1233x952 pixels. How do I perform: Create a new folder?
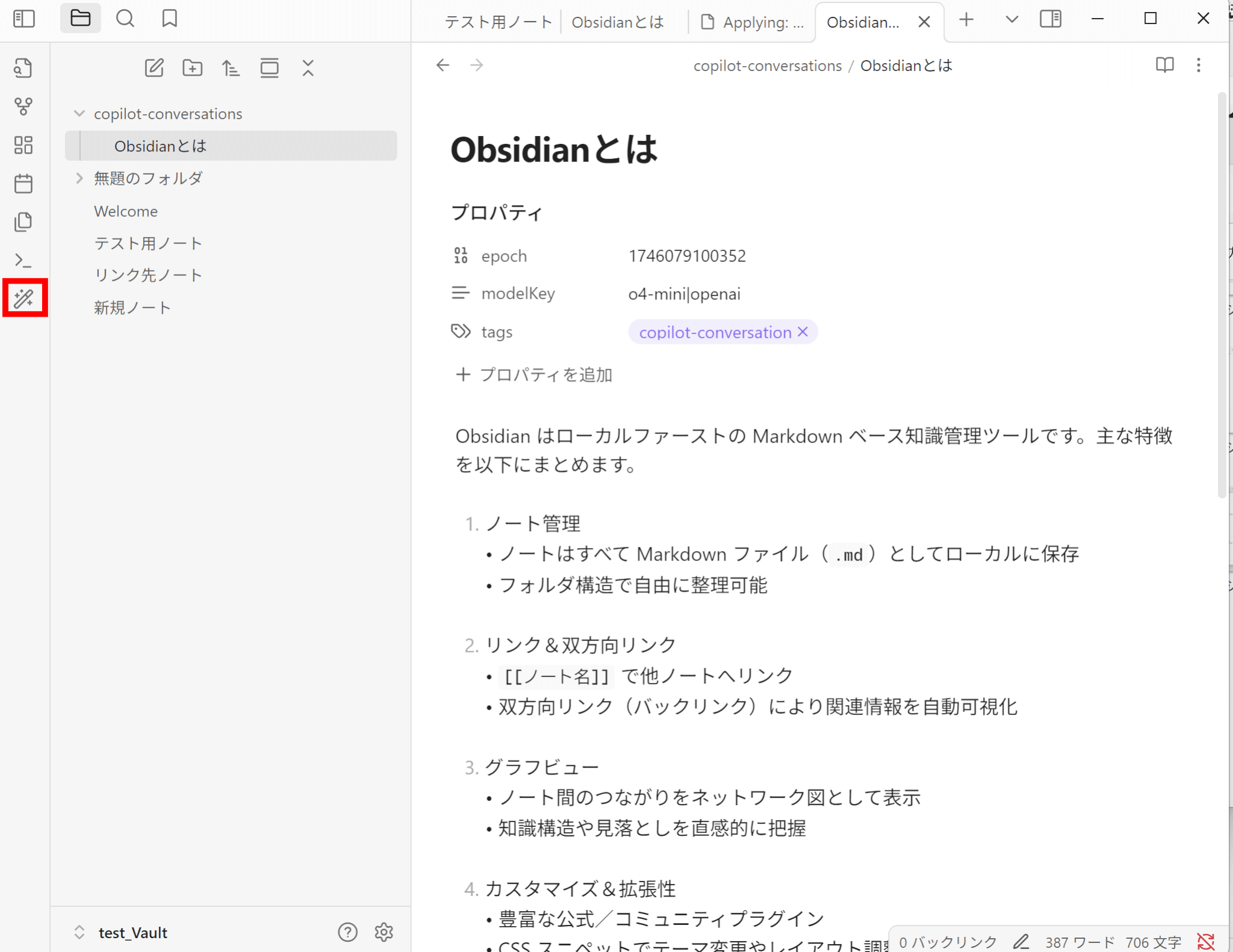click(193, 68)
